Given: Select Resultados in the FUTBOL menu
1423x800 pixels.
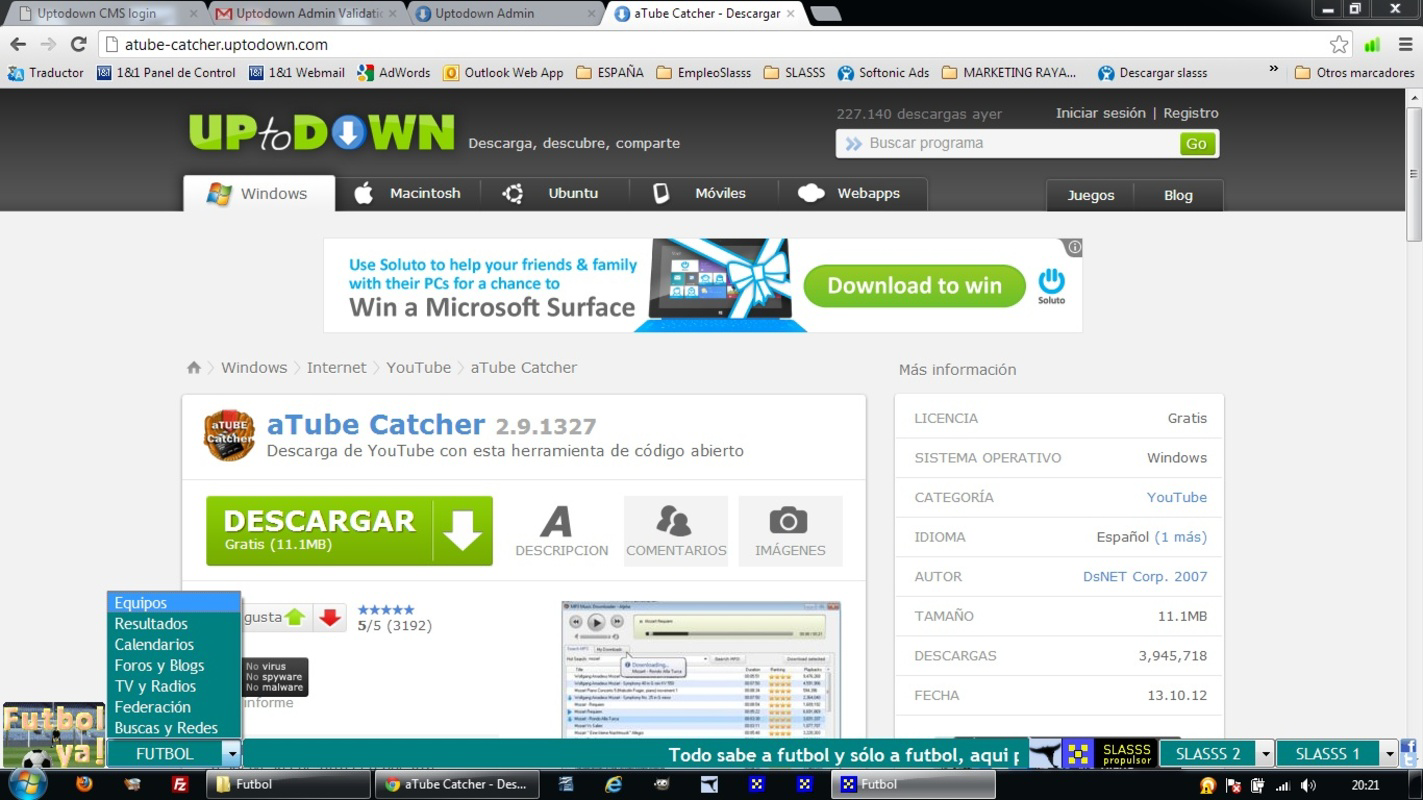Looking at the screenshot, I should (x=174, y=624).
